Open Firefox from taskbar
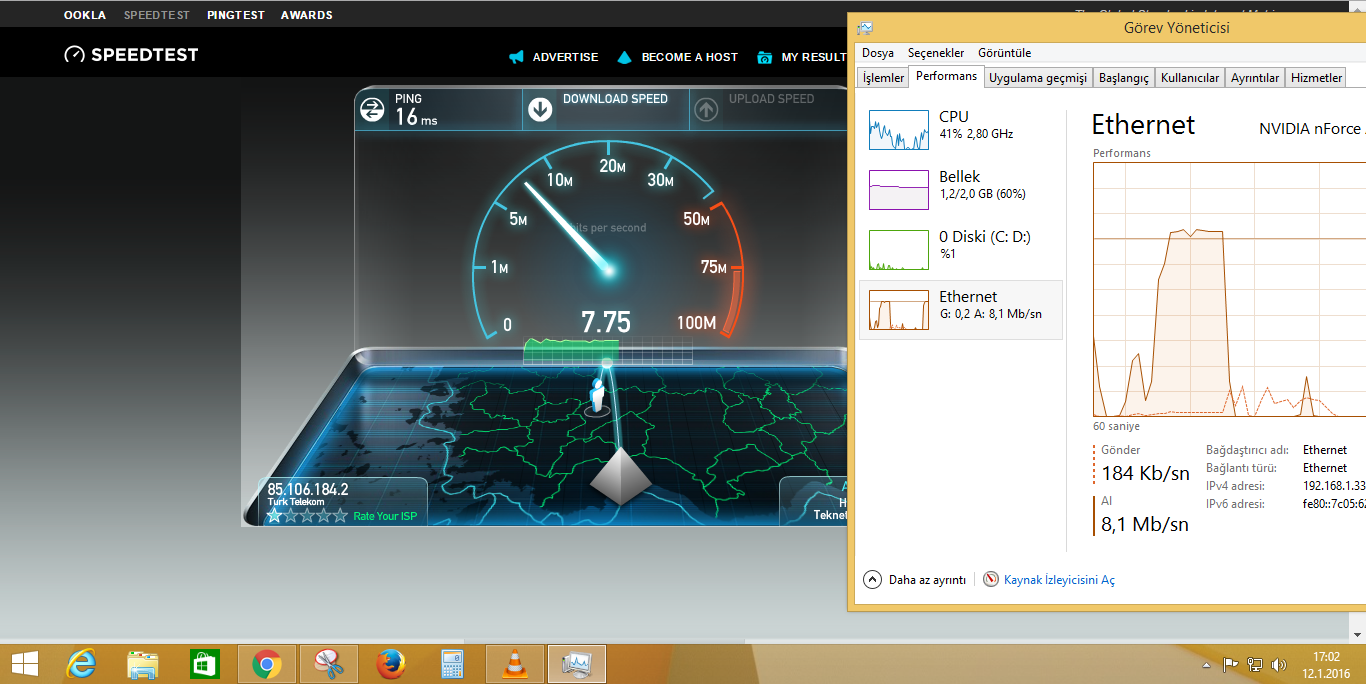1366x684 pixels. tap(390, 664)
